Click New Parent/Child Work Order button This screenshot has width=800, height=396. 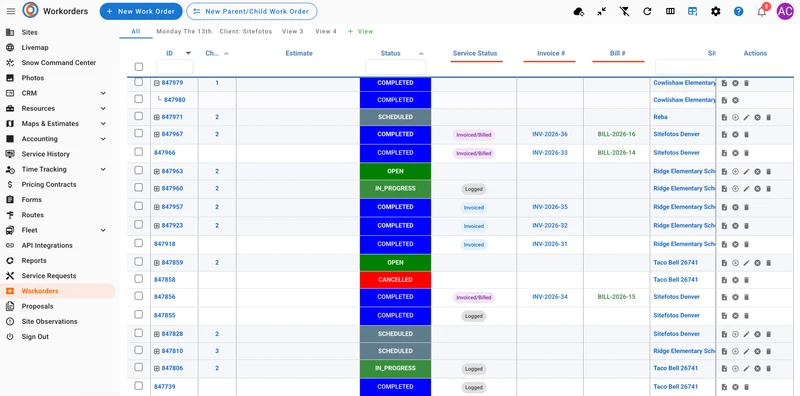point(252,11)
